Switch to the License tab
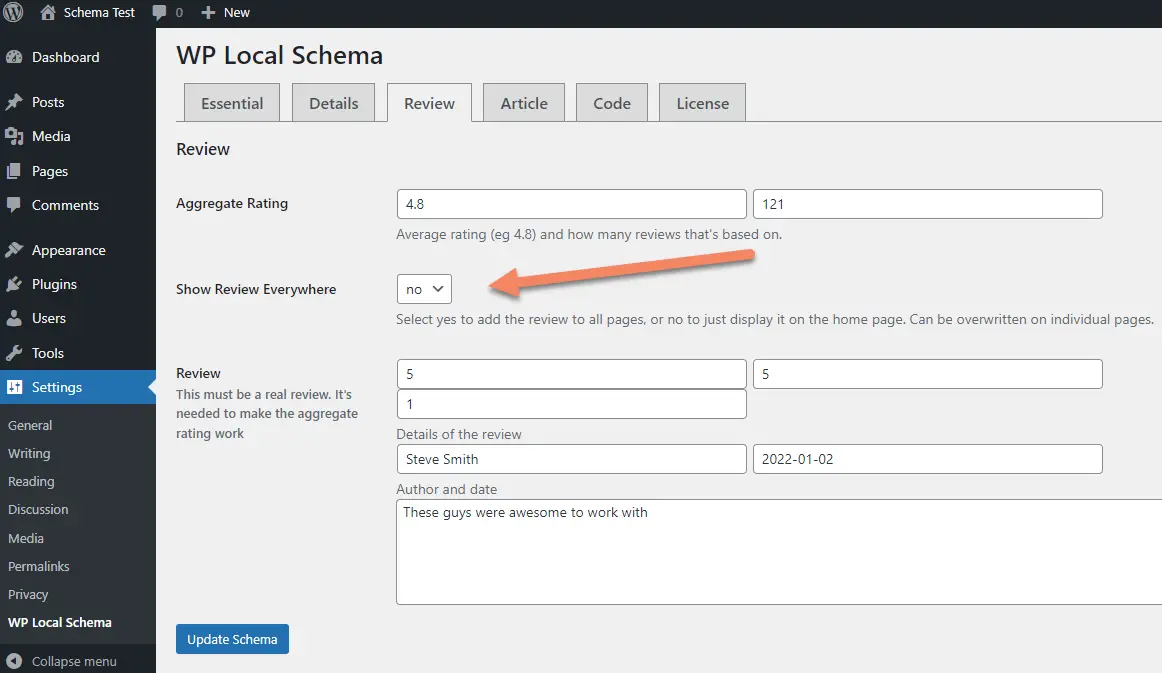 [701, 102]
